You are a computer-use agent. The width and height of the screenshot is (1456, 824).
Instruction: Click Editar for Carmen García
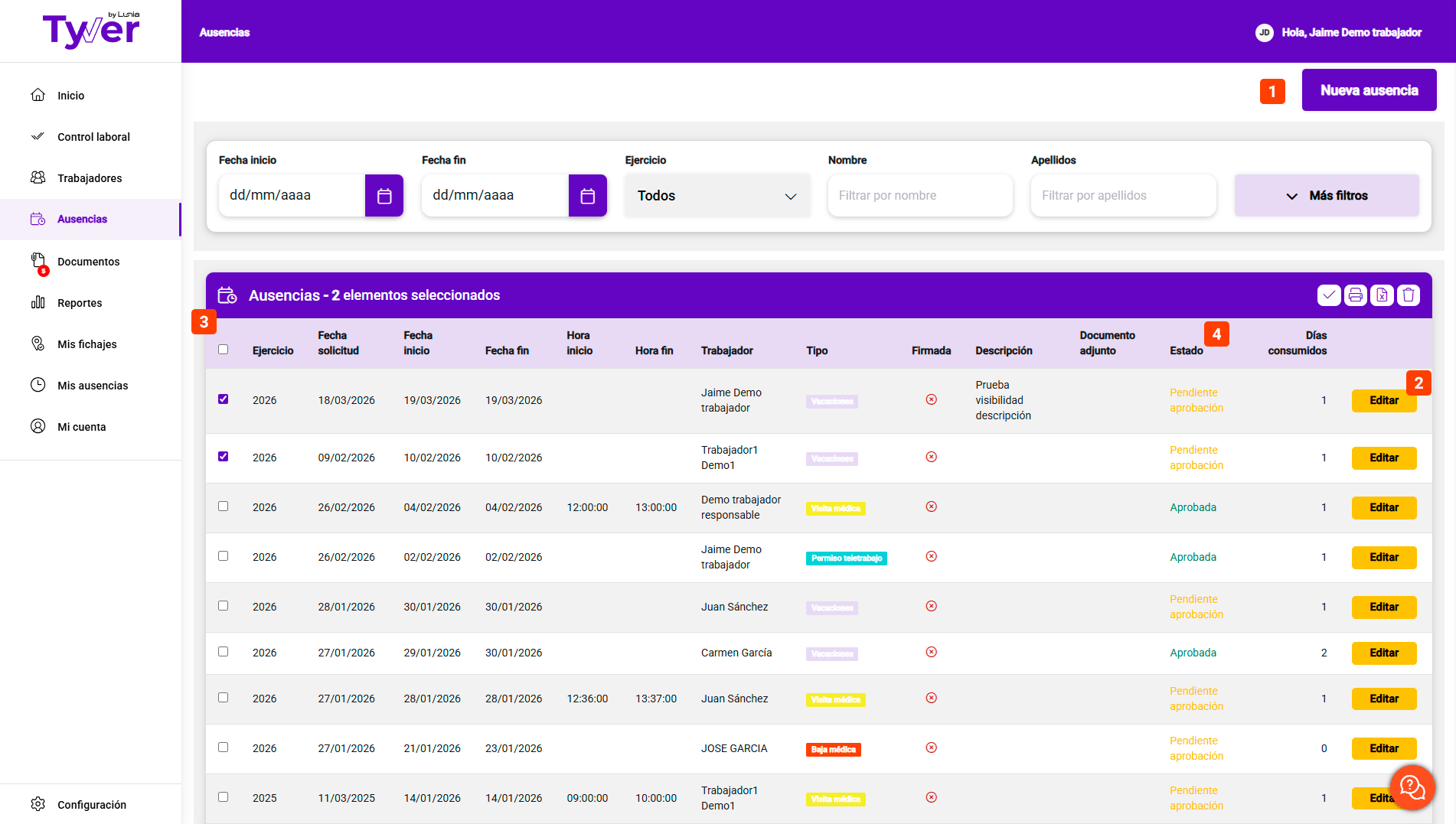1383,653
